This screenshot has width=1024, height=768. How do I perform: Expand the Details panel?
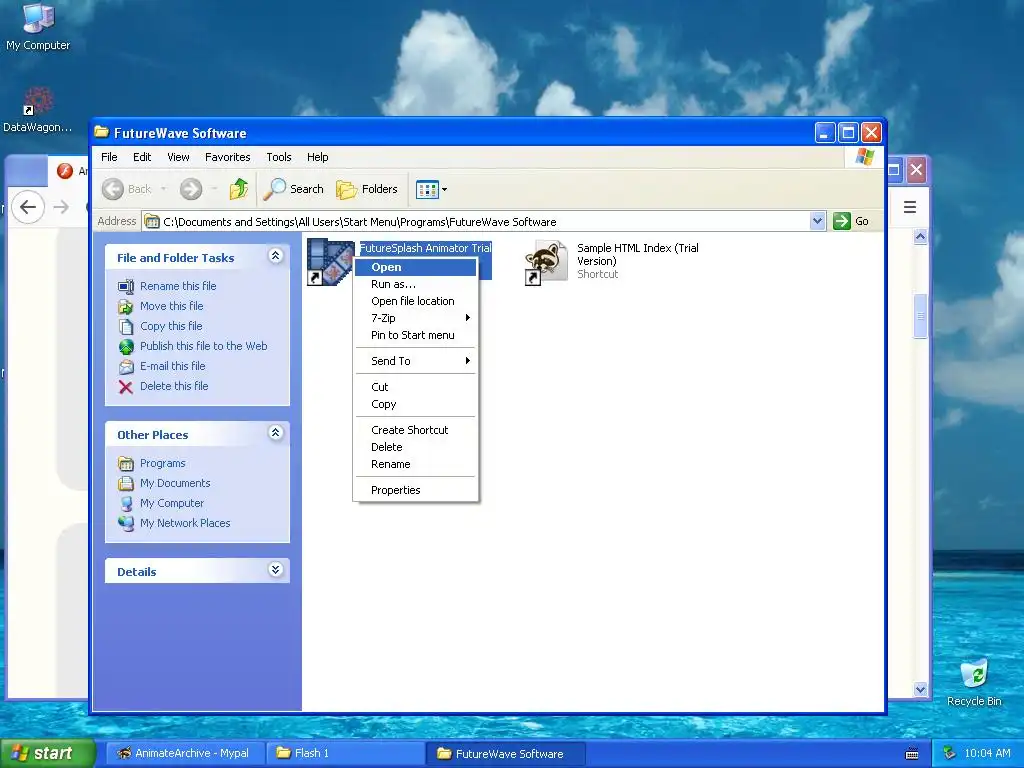click(x=276, y=569)
